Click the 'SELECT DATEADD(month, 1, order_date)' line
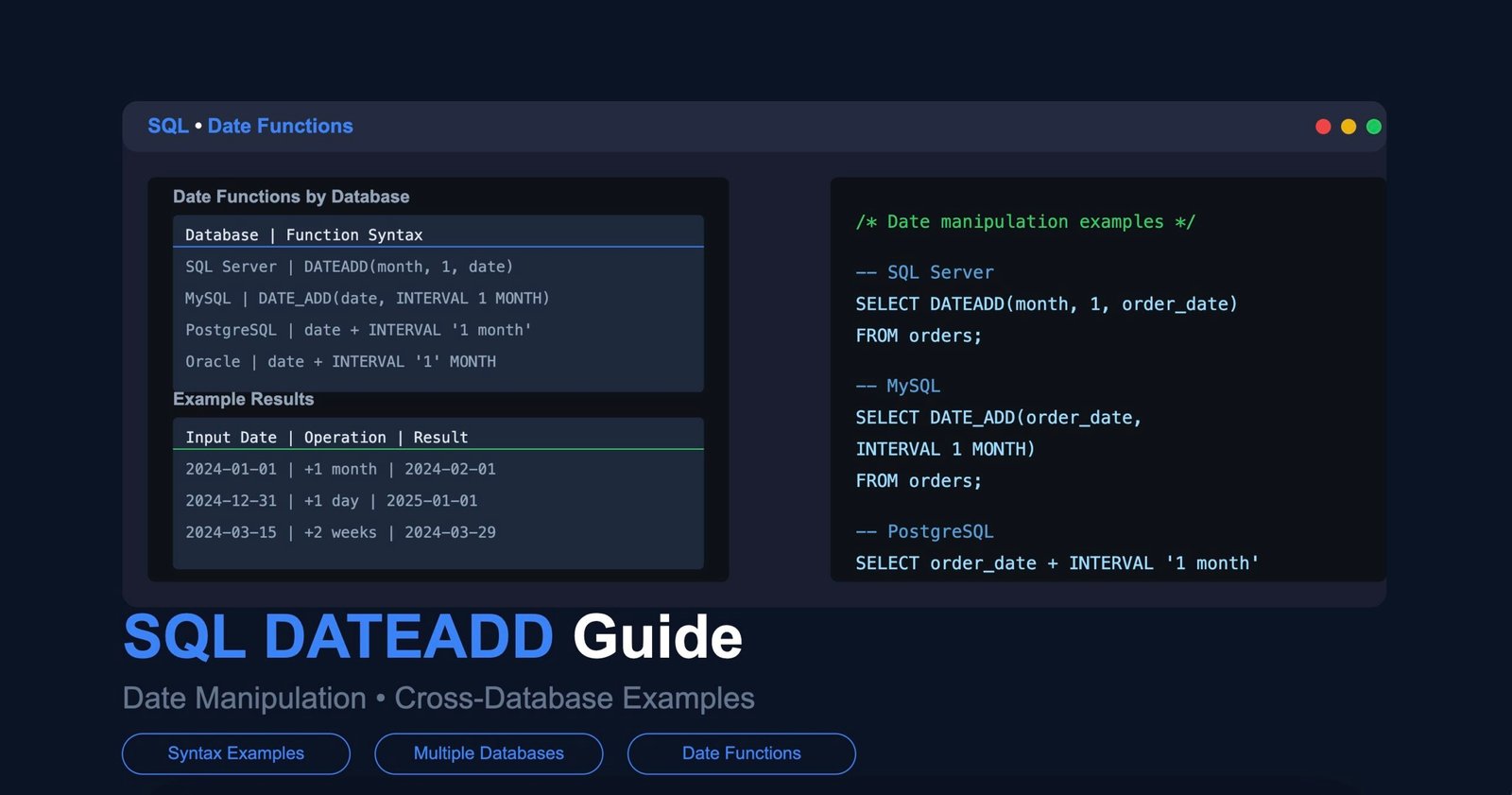The height and width of the screenshot is (795, 1512). (x=1046, y=303)
